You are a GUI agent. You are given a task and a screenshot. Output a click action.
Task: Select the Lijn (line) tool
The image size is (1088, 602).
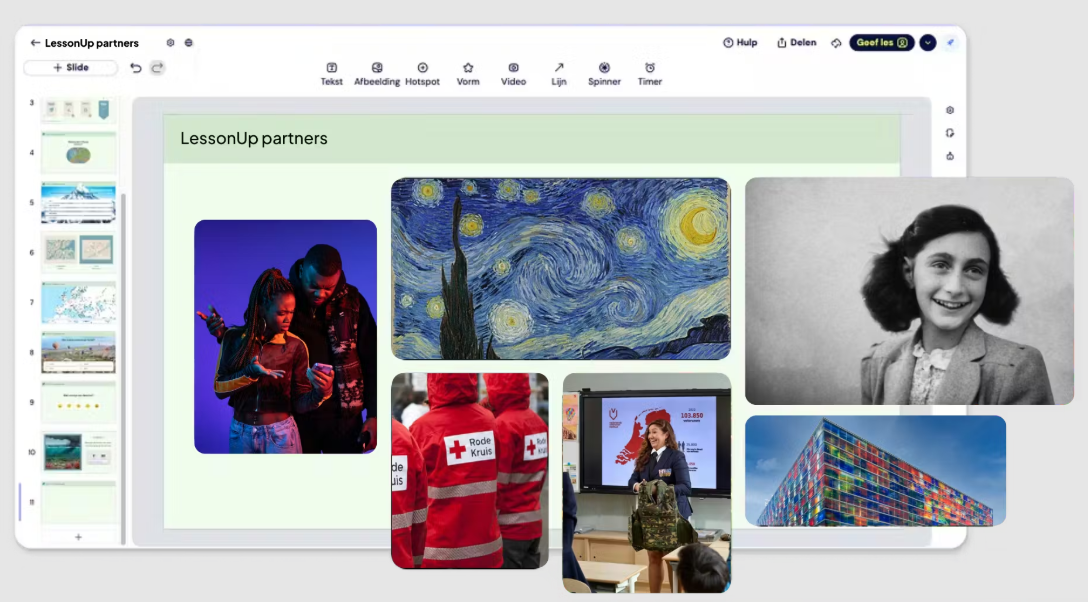[x=559, y=74]
